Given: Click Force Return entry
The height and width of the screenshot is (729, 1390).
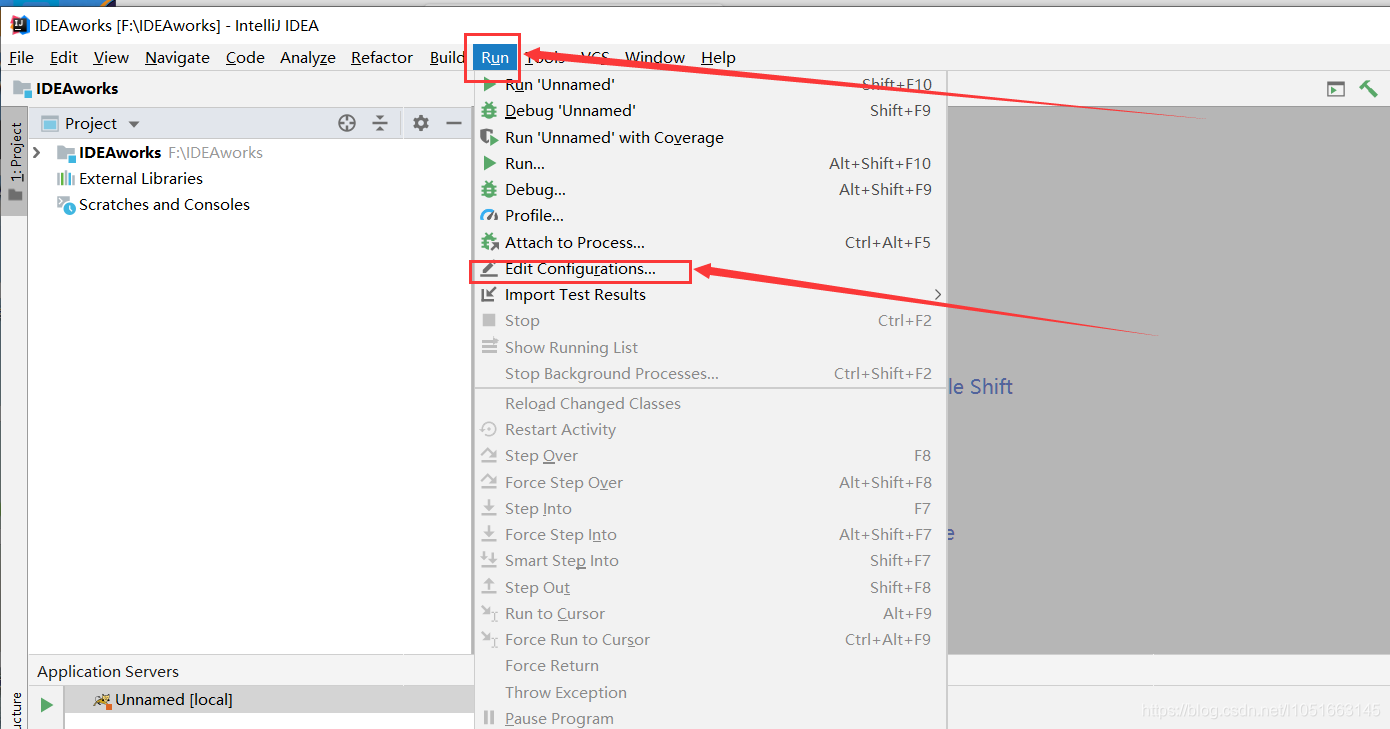Looking at the screenshot, I should tap(710, 665).
